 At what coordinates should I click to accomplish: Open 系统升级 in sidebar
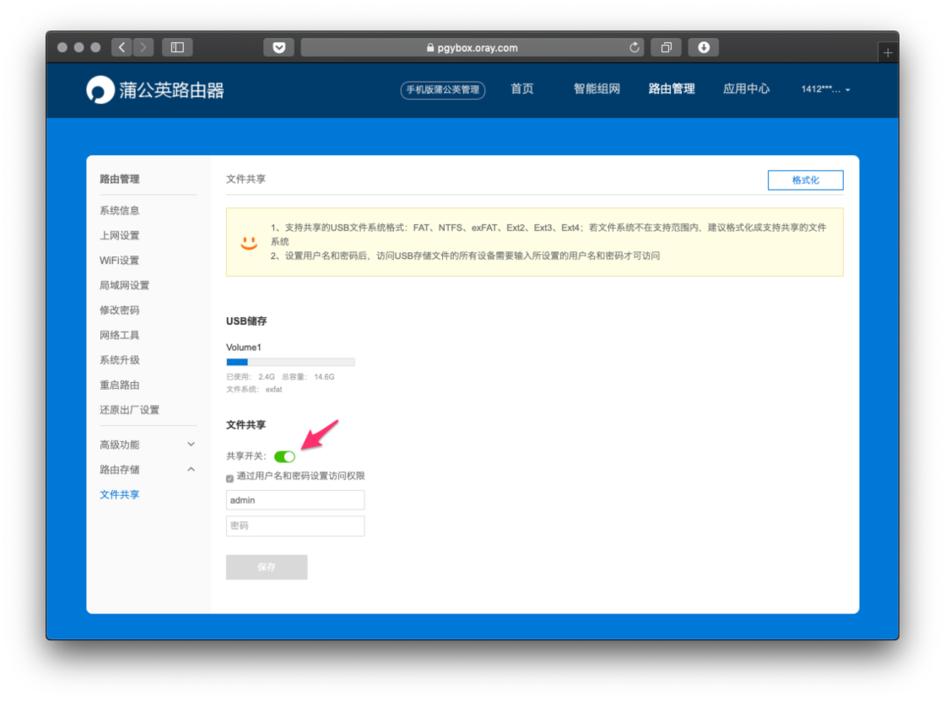click(x=119, y=360)
